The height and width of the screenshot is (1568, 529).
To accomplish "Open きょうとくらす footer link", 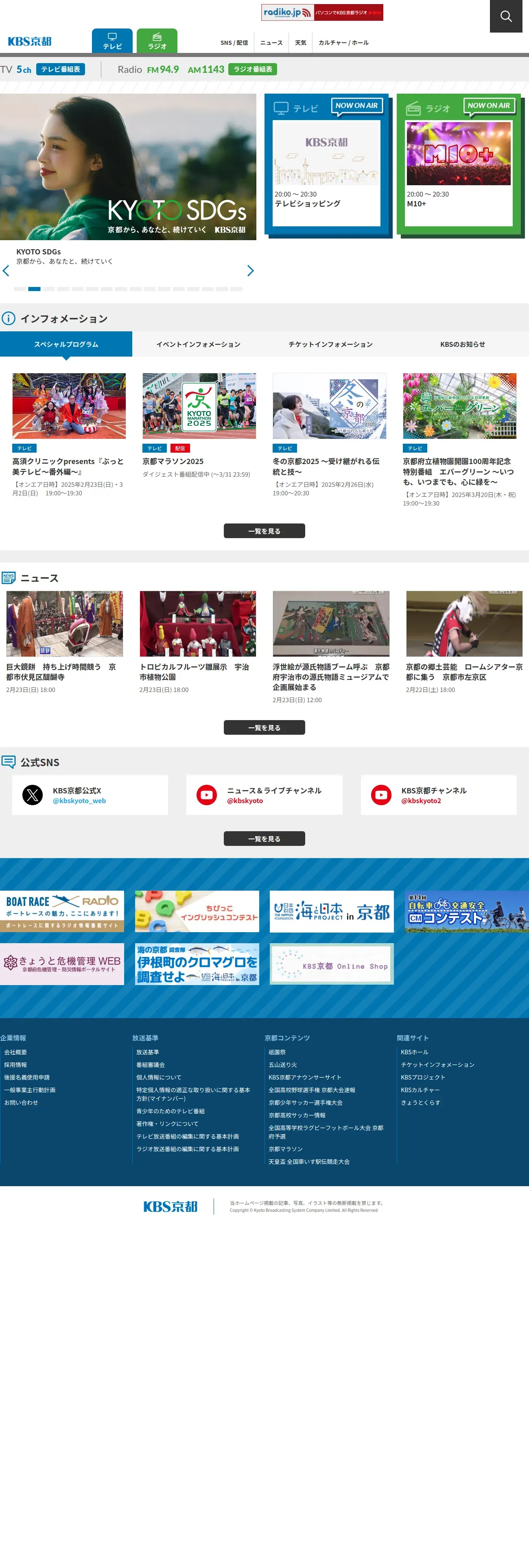I will (420, 1102).
